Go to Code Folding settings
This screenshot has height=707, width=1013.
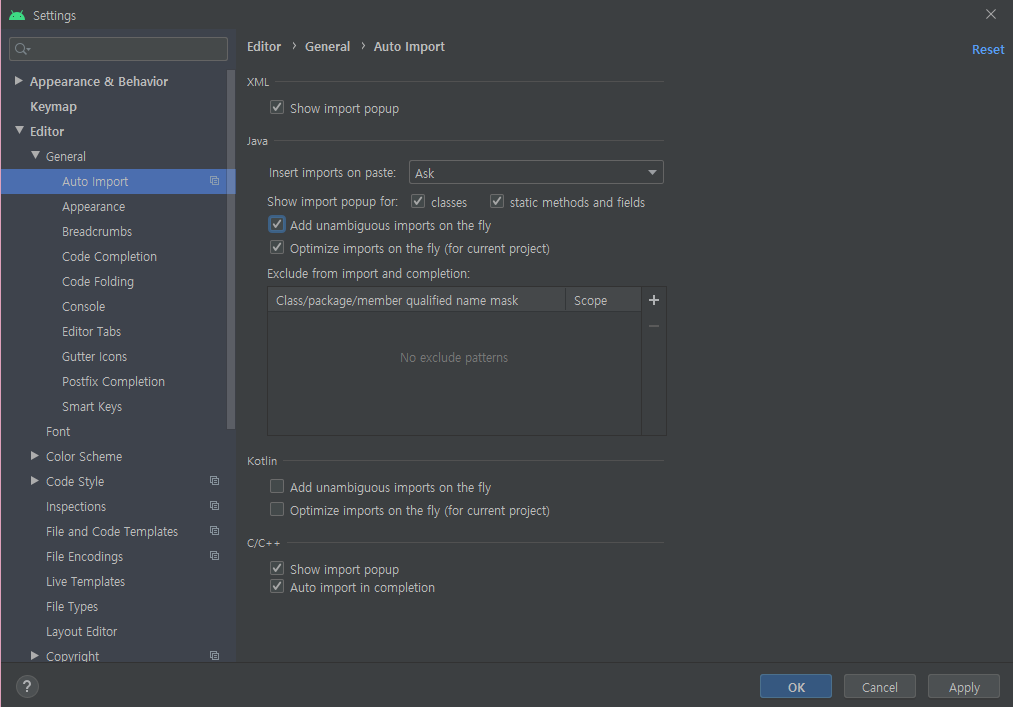click(x=98, y=282)
